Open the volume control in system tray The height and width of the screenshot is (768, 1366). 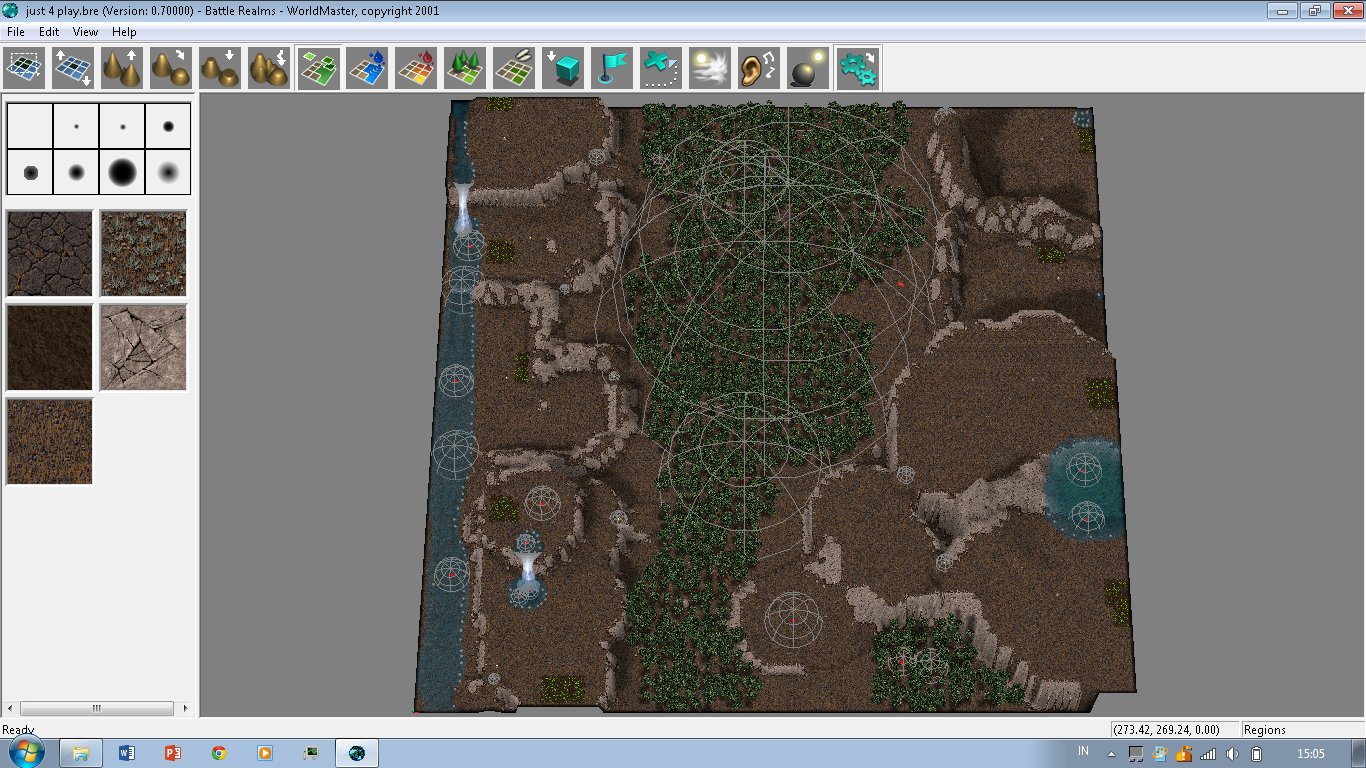tap(1232, 754)
